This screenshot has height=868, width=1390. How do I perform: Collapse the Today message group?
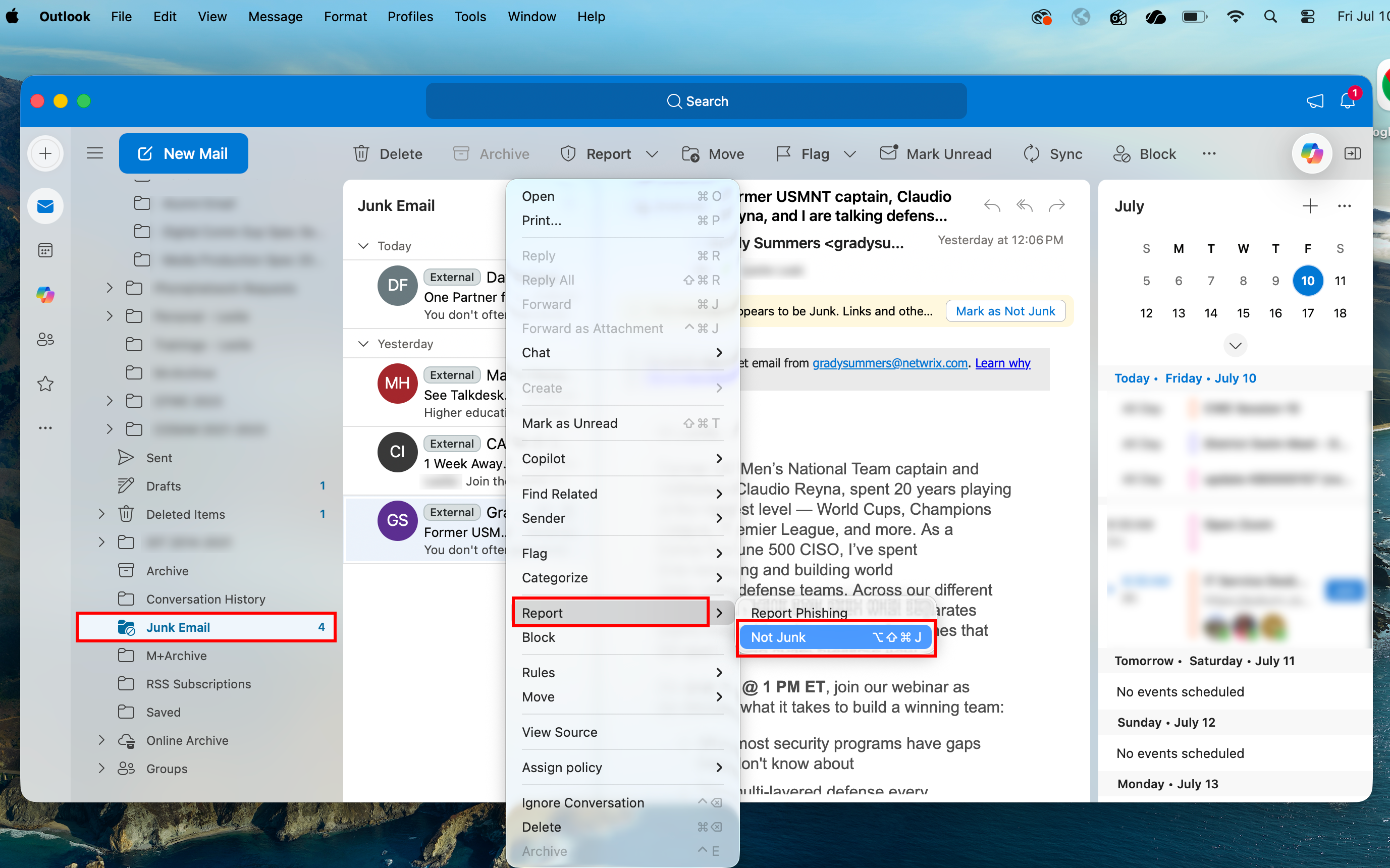363,246
